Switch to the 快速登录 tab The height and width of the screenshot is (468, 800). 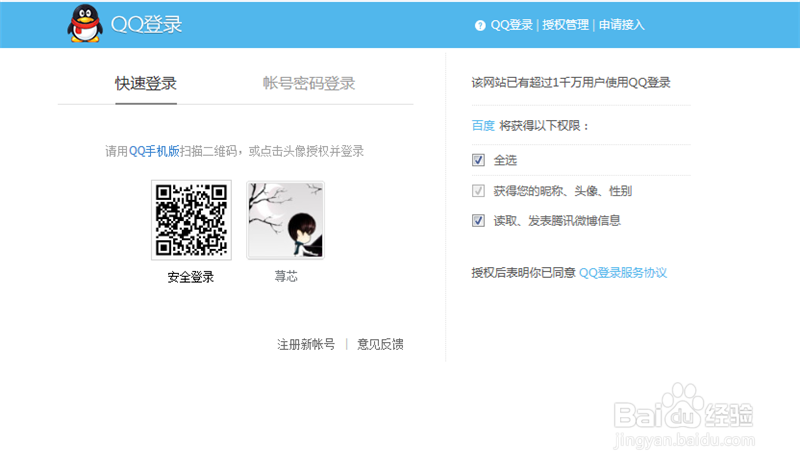146,83
